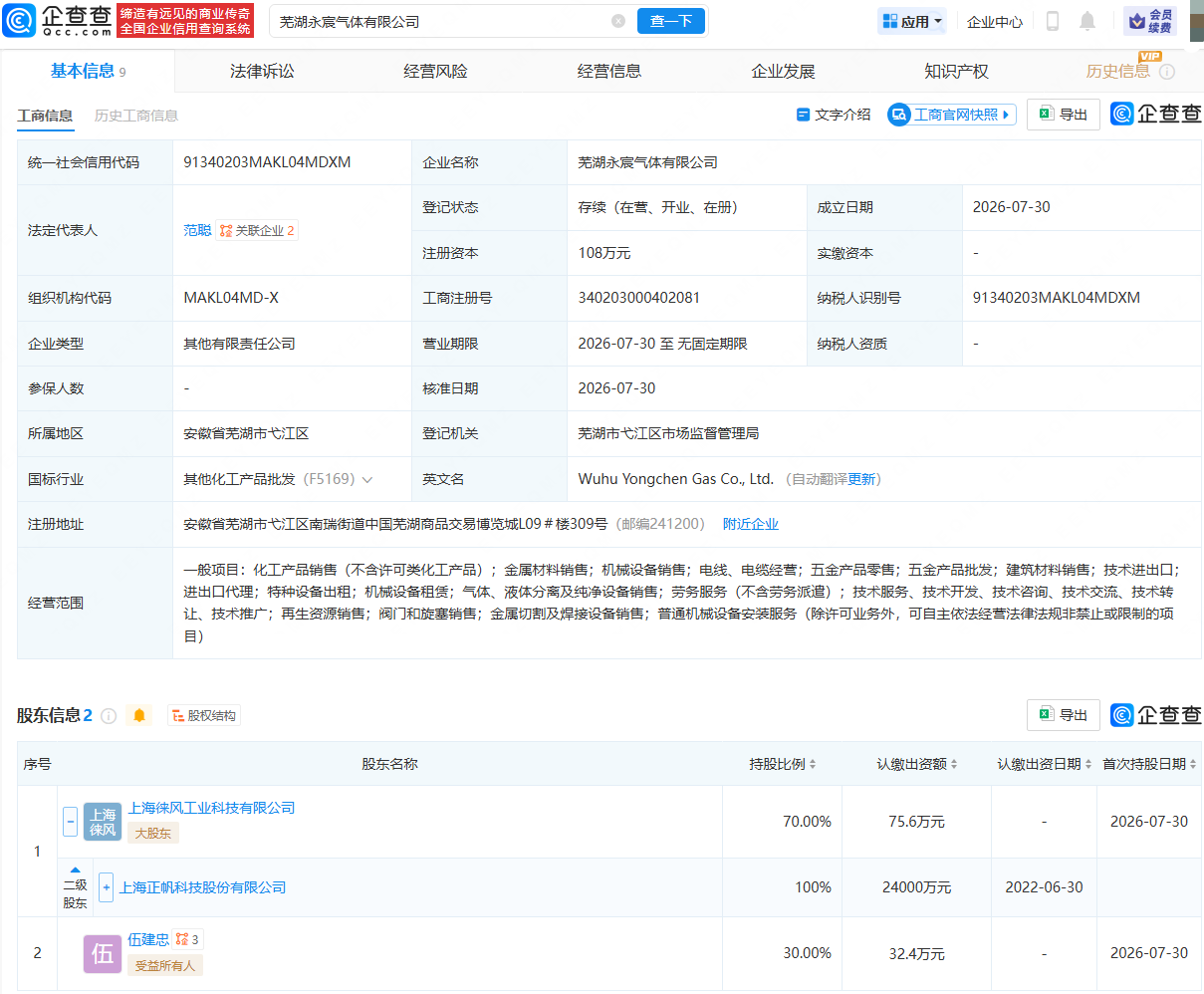The height and width of the screenshot is (994, 1204).
Task: Open 文字介绍 text introduction
Action: pyautogui.click(x=834, y=115)
